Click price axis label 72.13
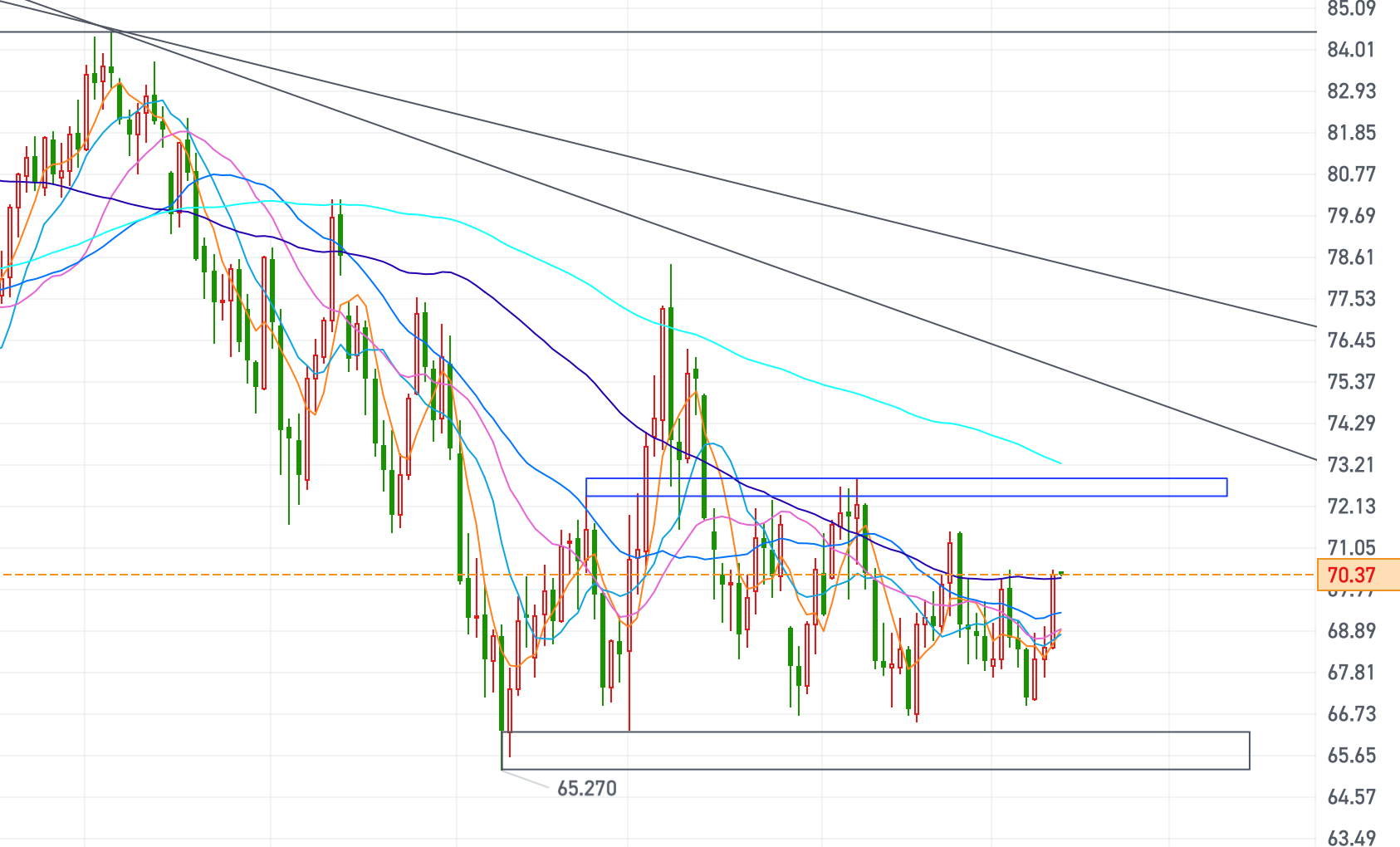 (1351, 507)
